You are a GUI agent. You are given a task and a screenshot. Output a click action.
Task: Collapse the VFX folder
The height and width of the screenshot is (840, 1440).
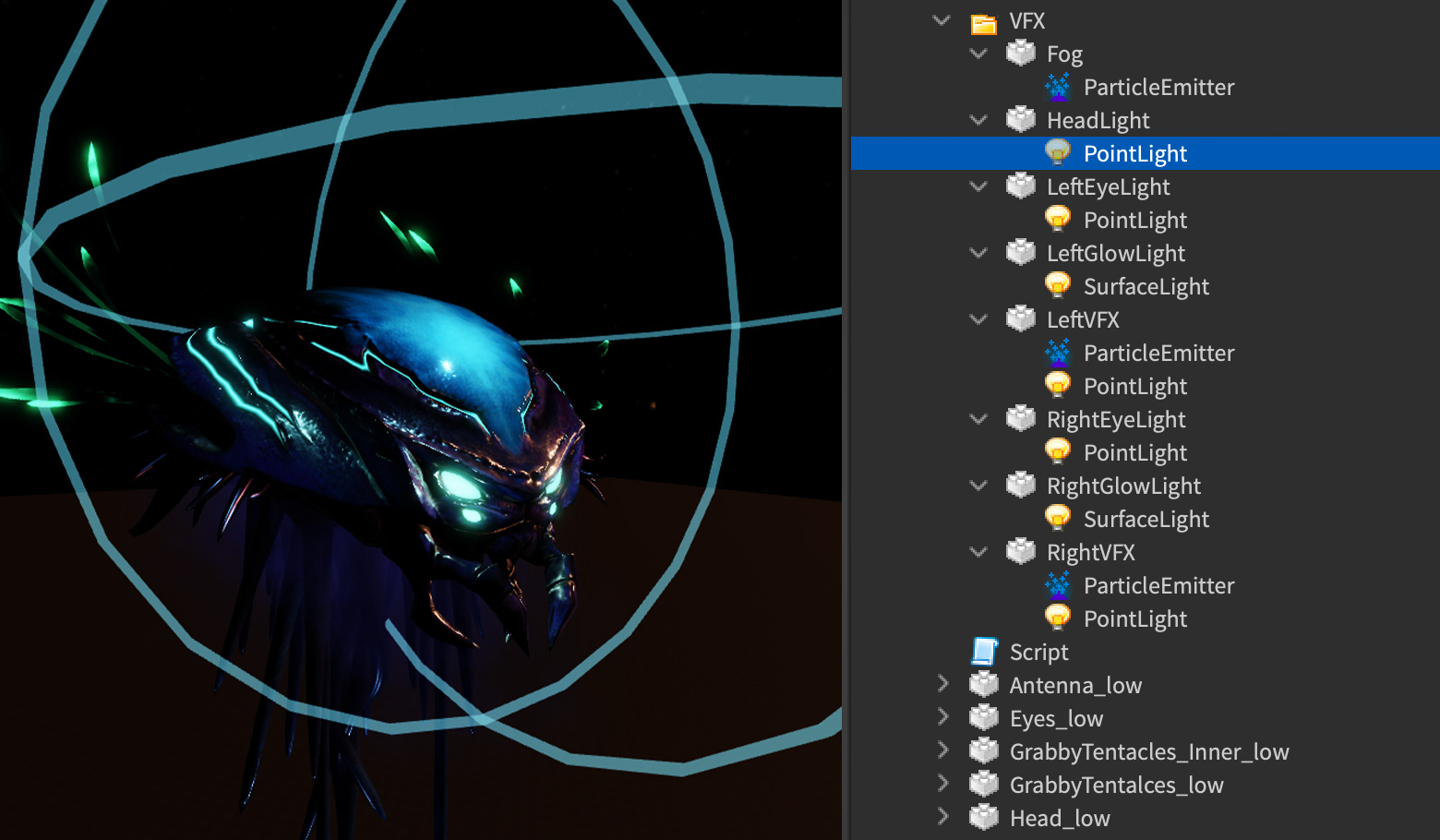942,19
